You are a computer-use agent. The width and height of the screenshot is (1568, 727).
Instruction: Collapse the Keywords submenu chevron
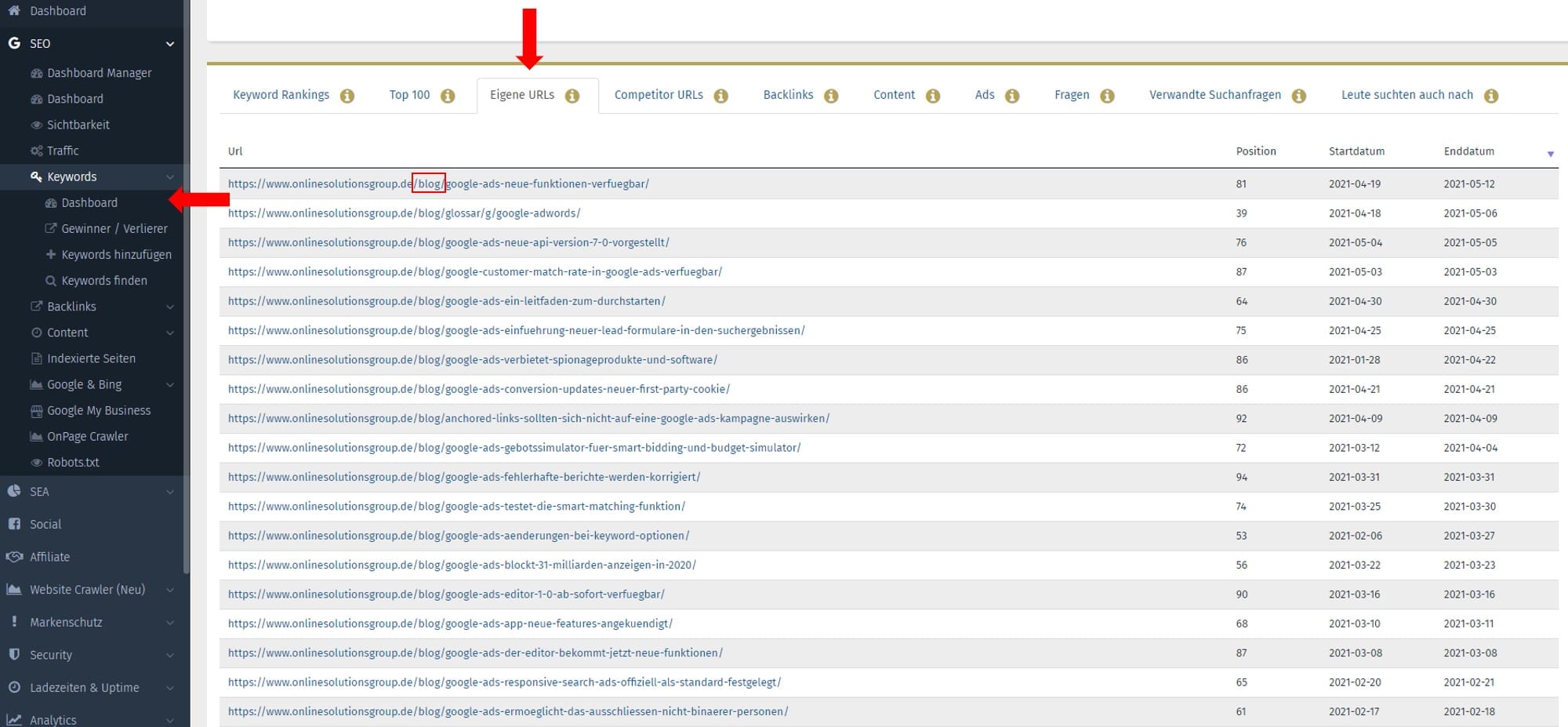click(170, 177)
